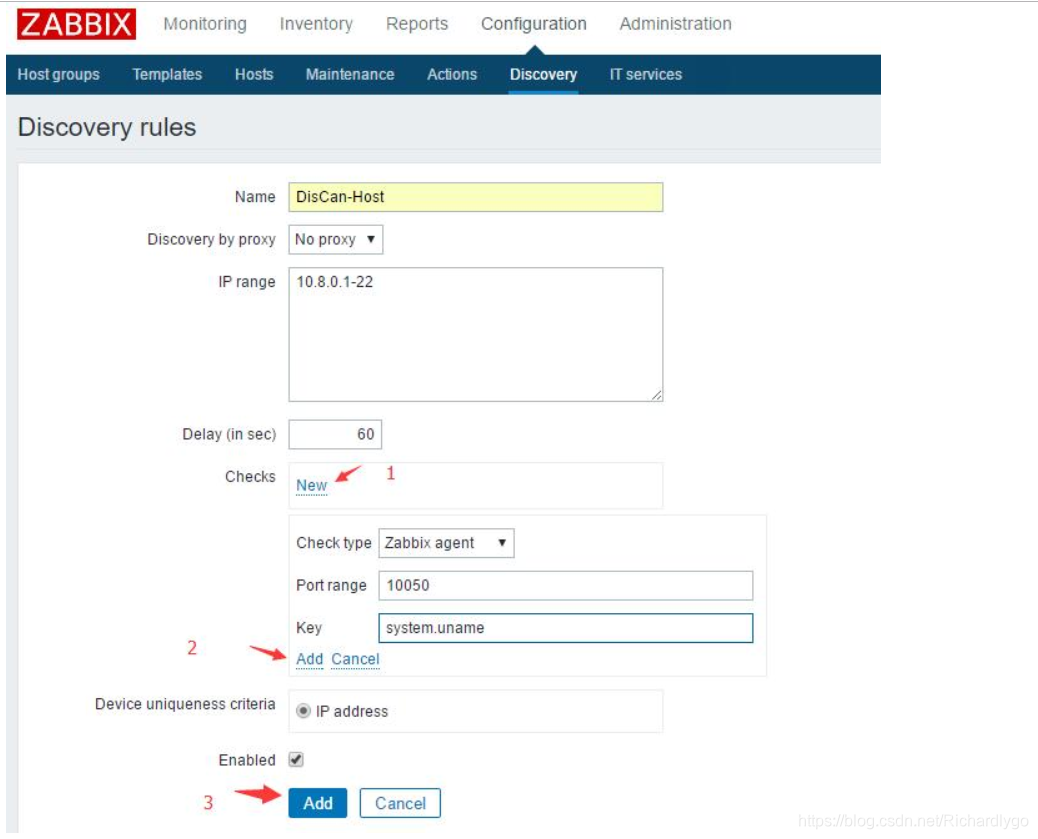Click the Cancel button next to Add
Viewport: 1038px width, 839px height.
399,803
